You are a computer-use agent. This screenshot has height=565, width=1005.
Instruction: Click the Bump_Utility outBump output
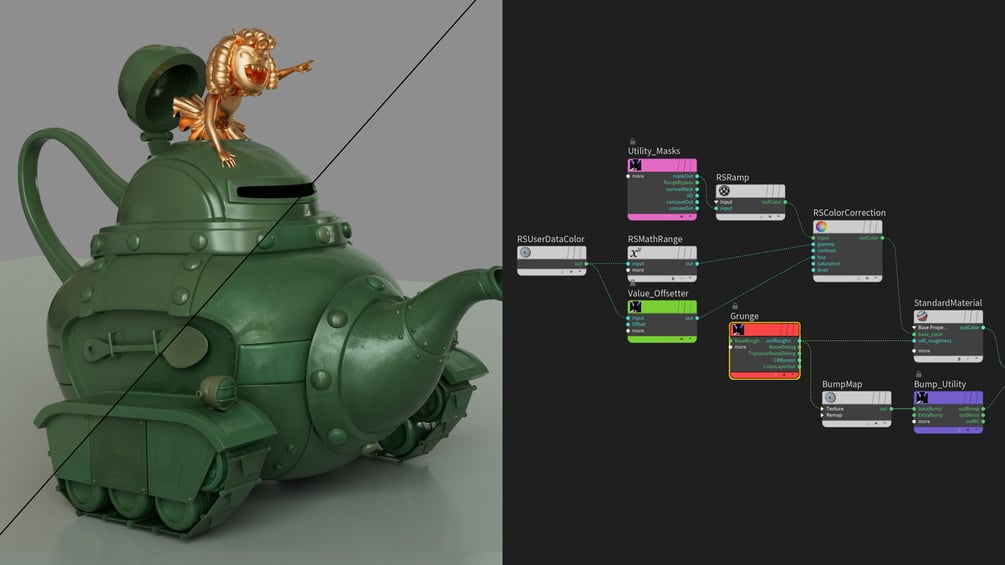pyautogui.click(x=983, y=409)
